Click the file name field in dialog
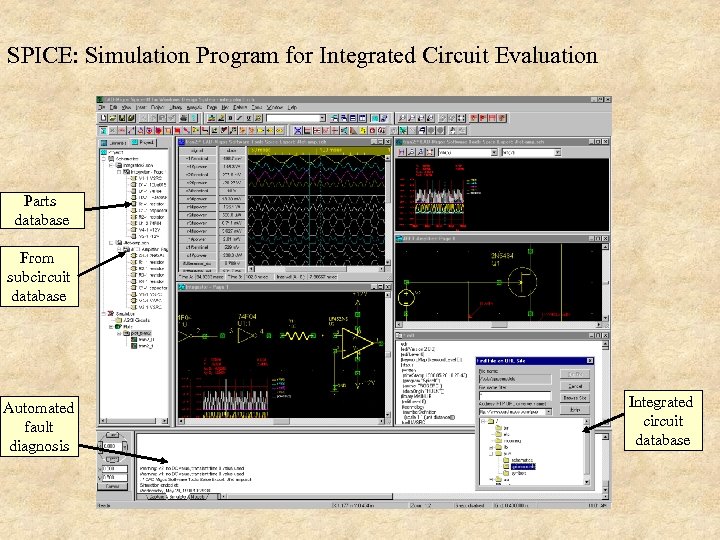Viewport: 720px width, 540px height. (515, 379)
